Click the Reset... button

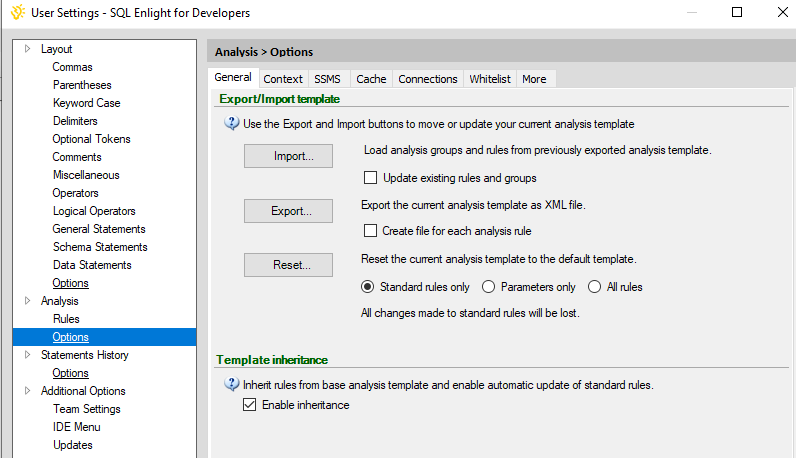click(x=288, y=265)
